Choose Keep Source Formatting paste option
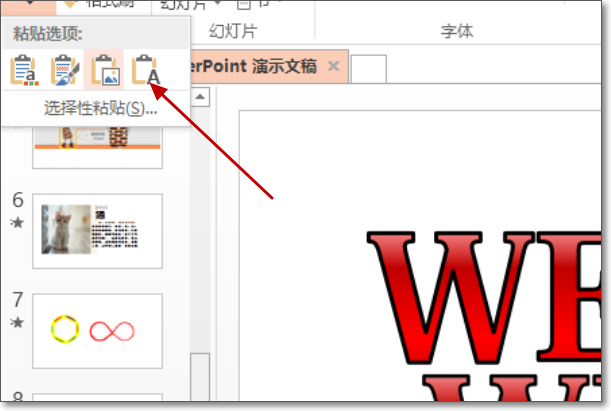This screenshot has width=611, height=411. click(65, 70)
